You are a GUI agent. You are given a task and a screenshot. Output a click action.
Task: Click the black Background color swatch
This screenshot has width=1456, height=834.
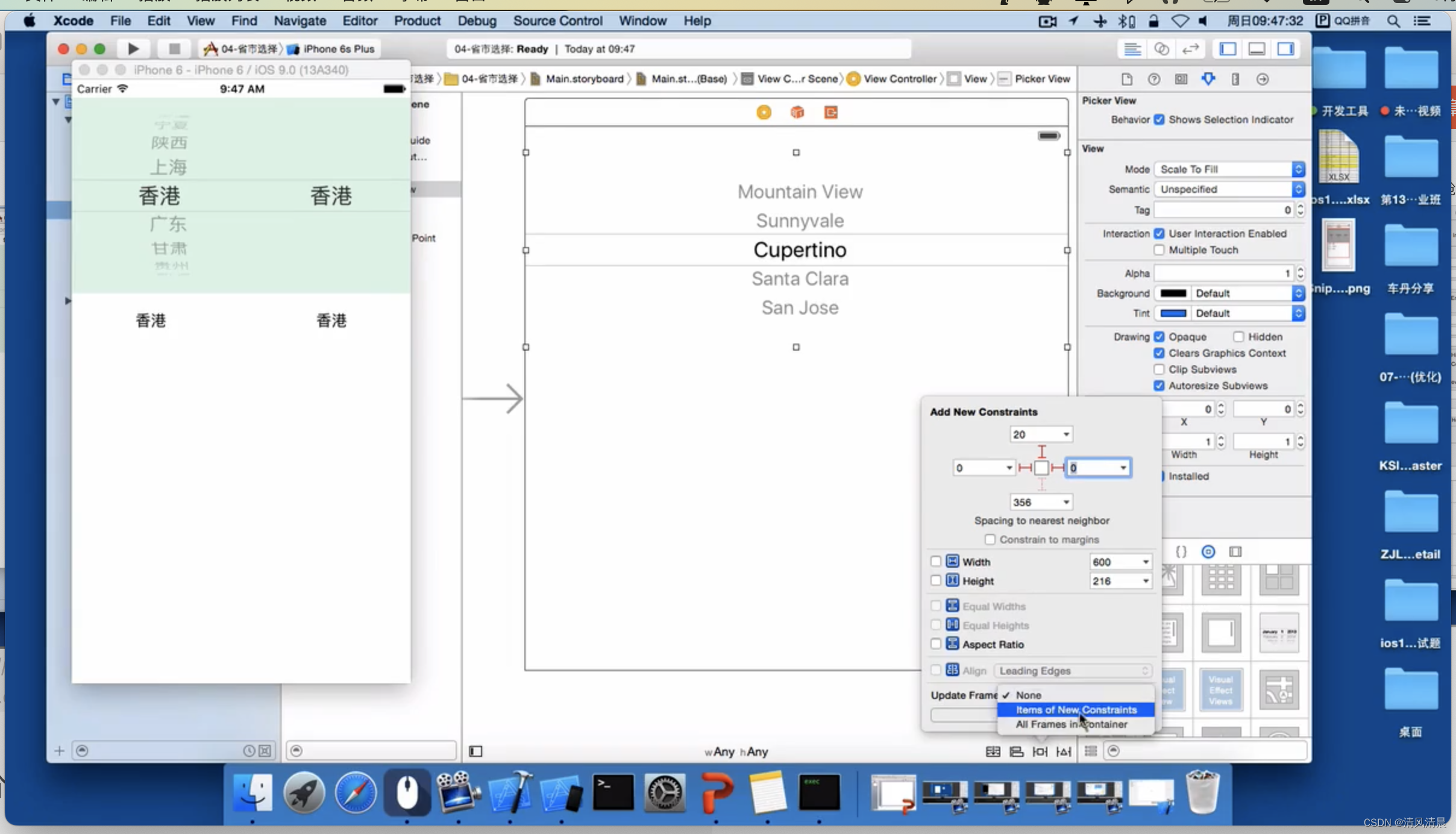click(1173, 293)
